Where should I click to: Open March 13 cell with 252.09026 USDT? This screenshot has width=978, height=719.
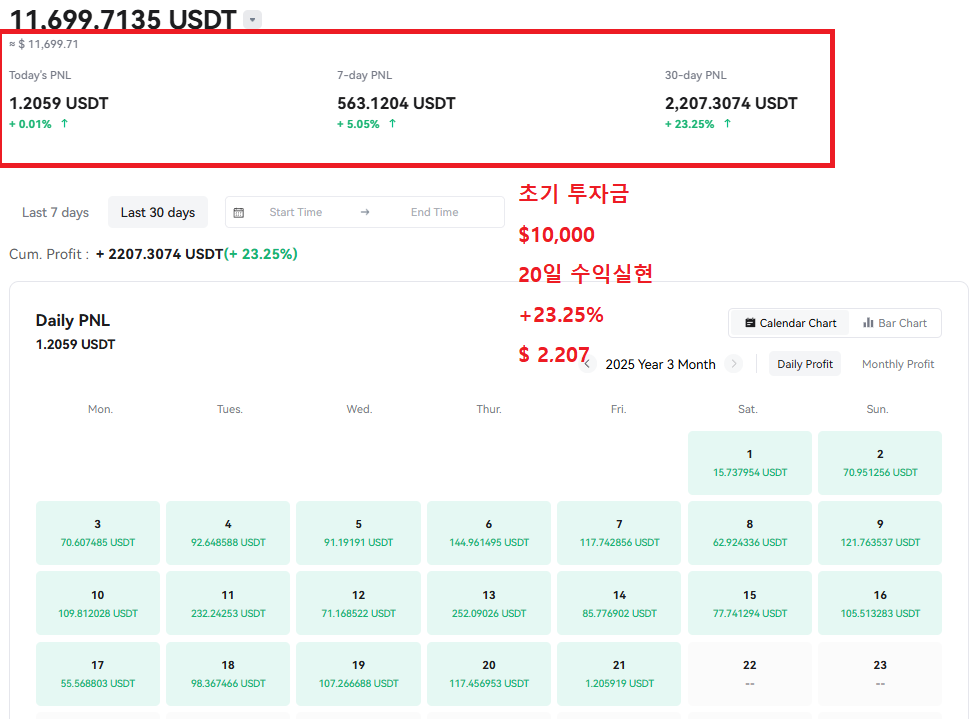(x=489, y=604)
